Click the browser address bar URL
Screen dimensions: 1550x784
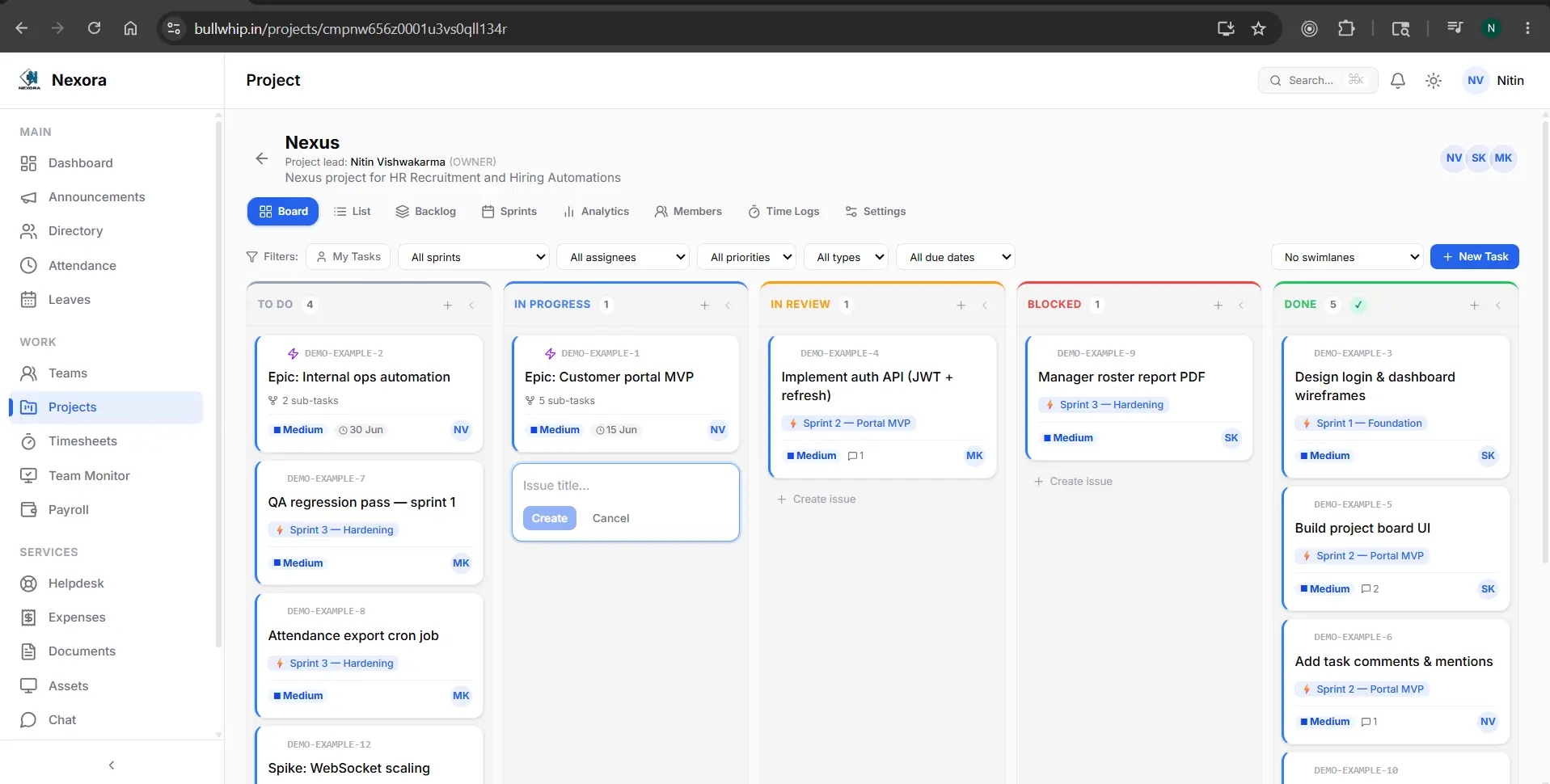pos(350,29)
